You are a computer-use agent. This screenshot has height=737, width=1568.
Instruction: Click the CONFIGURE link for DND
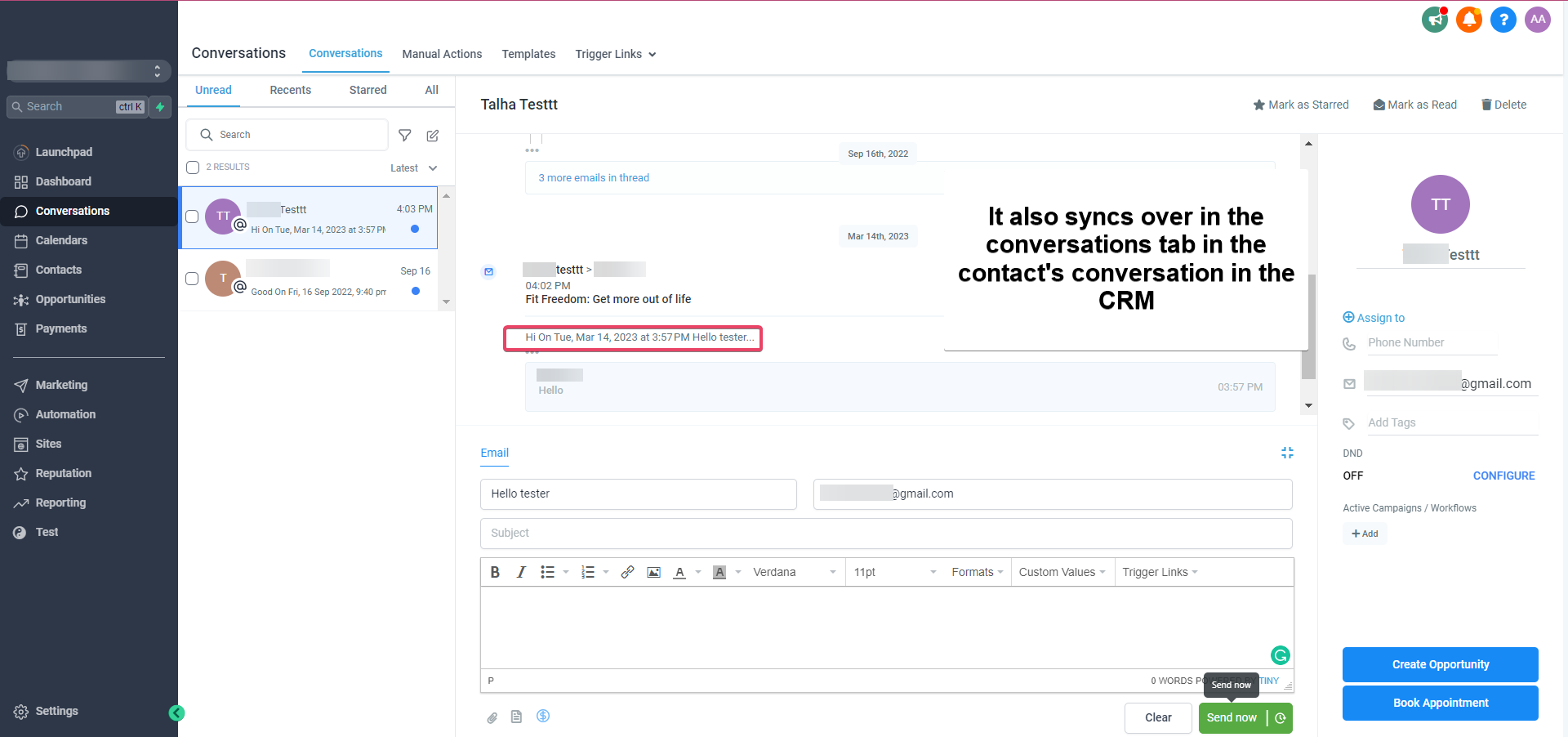coord(1503,476)
